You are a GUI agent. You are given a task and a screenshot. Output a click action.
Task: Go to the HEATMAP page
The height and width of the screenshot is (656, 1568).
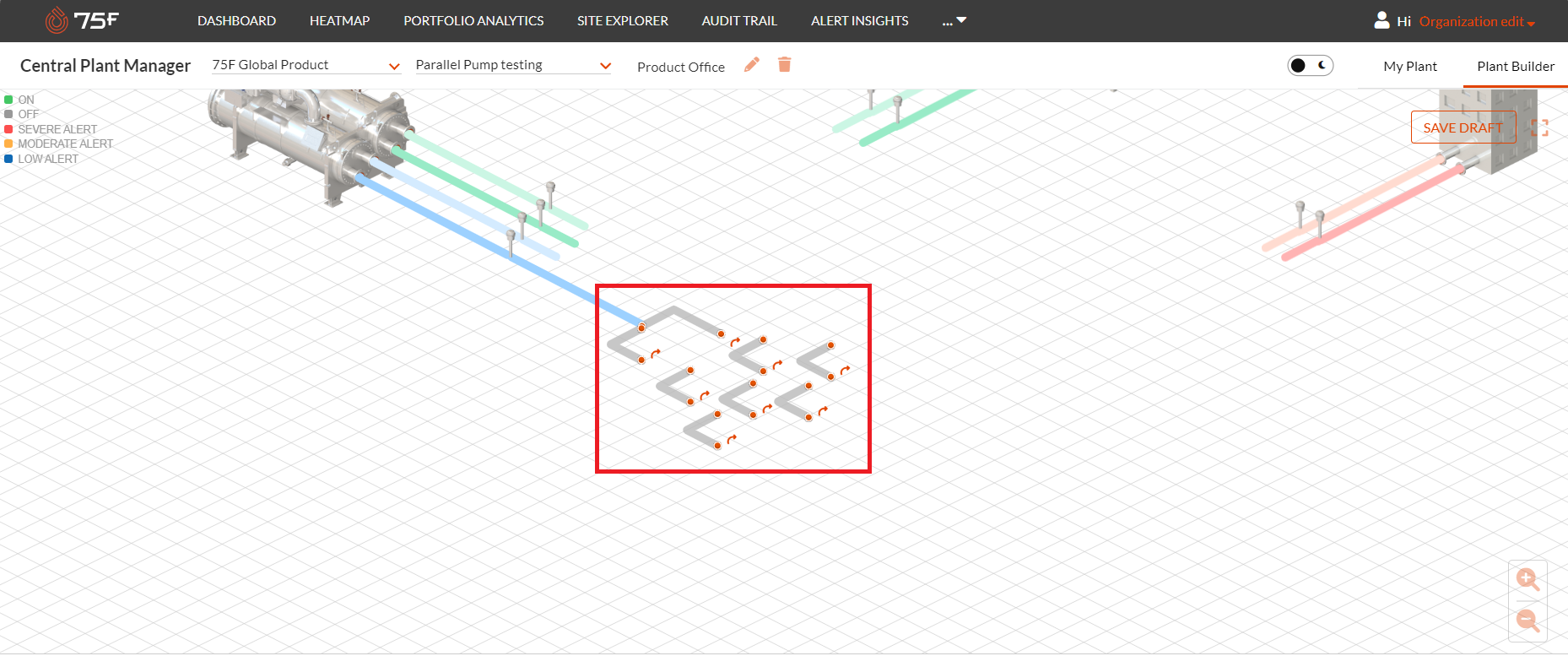pos(339,21)
